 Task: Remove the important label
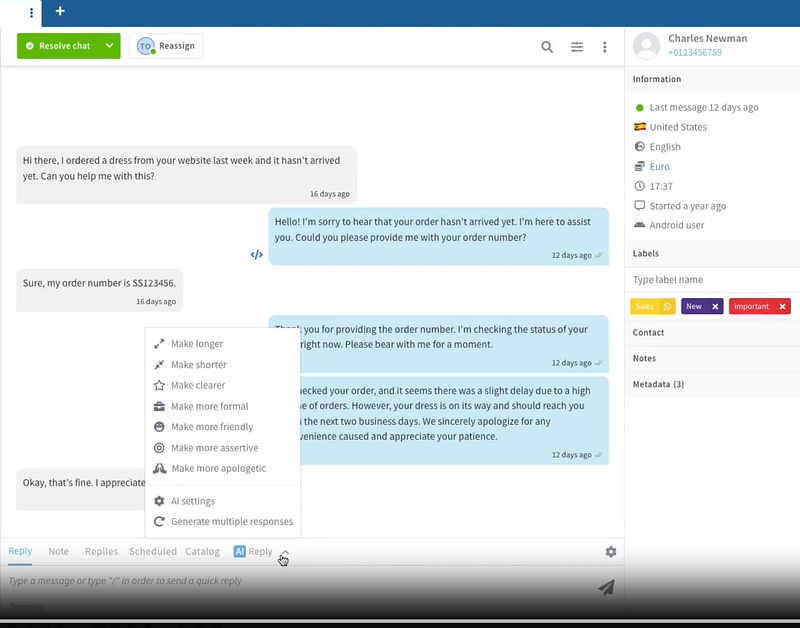(782, 307)
